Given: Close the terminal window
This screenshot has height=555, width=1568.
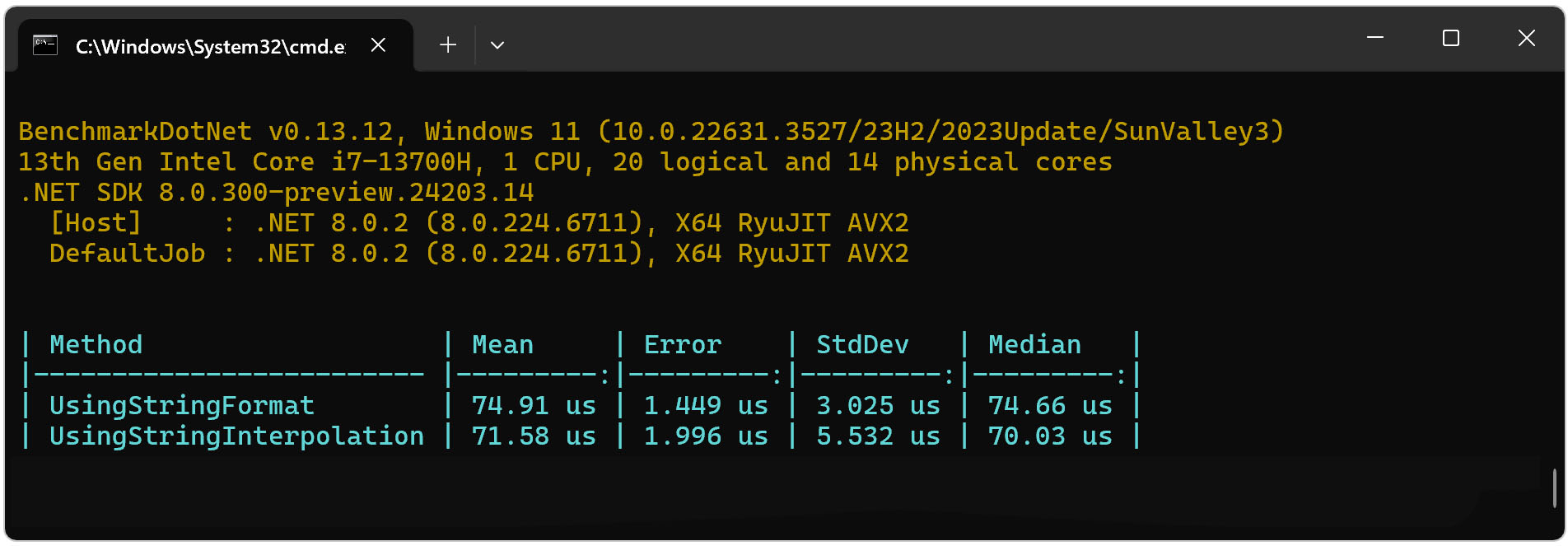Looking at the screenshot, I should click(x=1527, y=38).
